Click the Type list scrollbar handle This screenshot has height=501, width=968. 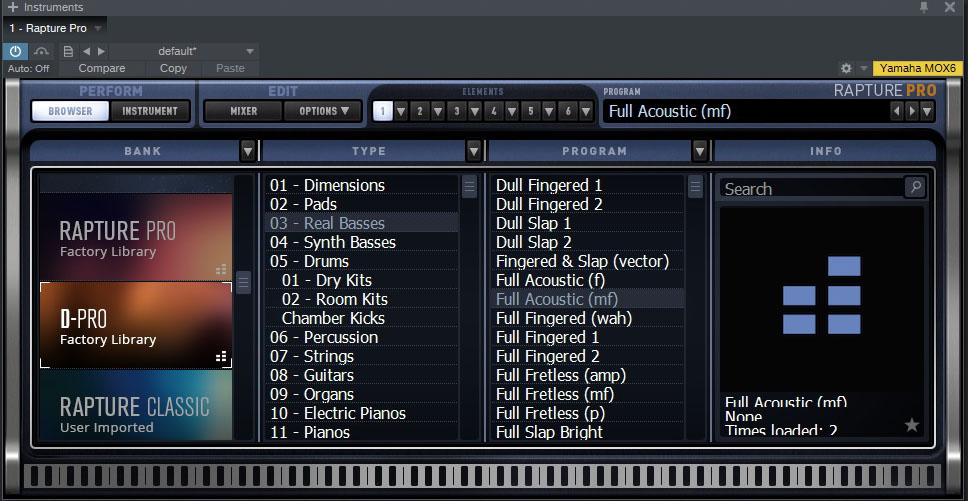[x=470, y=186]
